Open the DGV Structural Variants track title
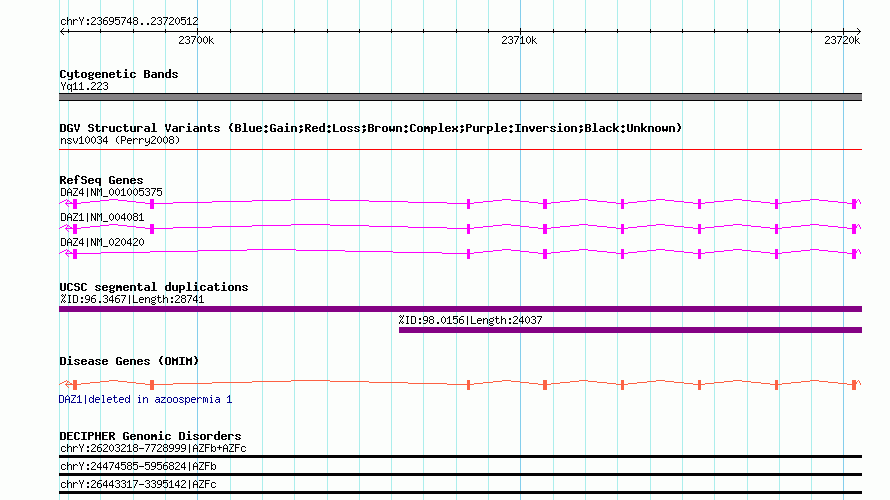The width and height of the screenshot is (890, 500). [x=371, y=128]
